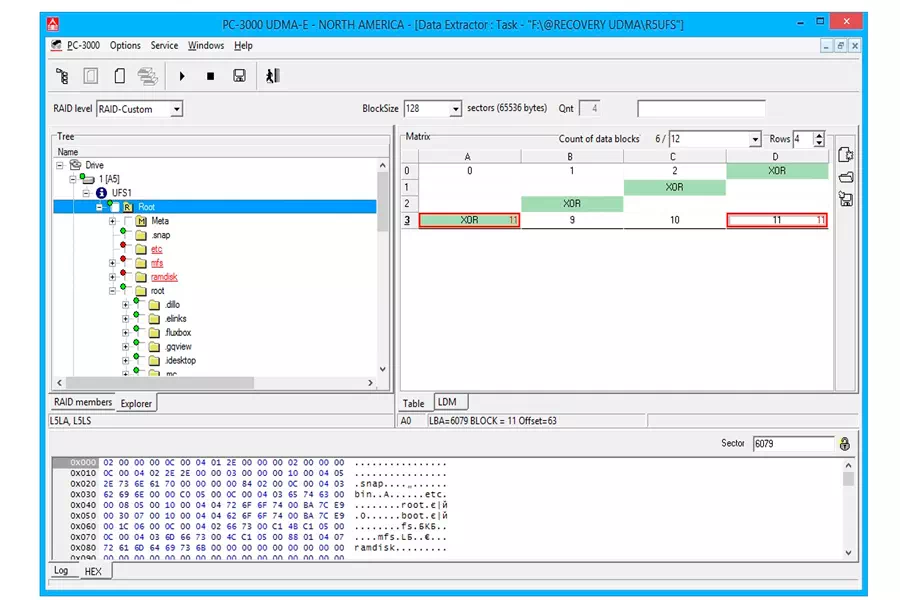
Task: Click the floppy disk save icon
Action: tap(239, 76)
